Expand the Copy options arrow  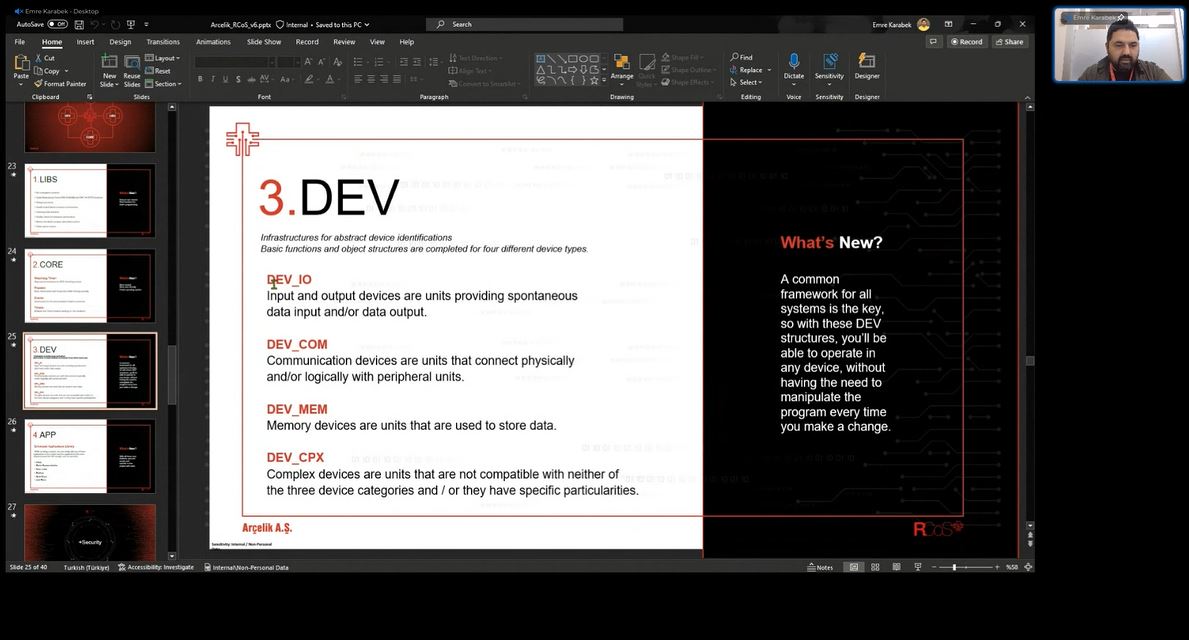click(67, 71)
